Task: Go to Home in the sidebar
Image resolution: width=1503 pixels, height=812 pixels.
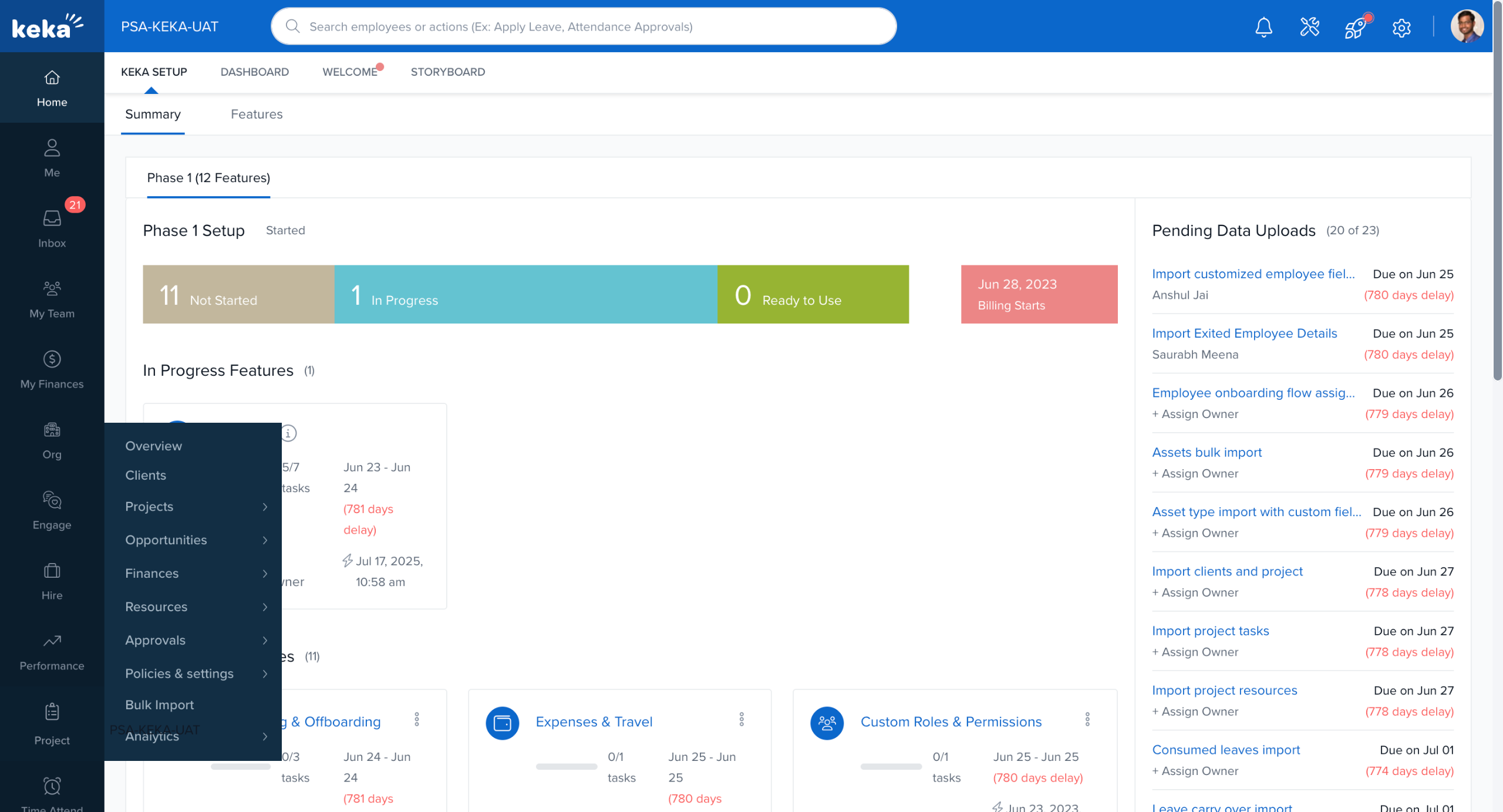Action: point(52,88)
